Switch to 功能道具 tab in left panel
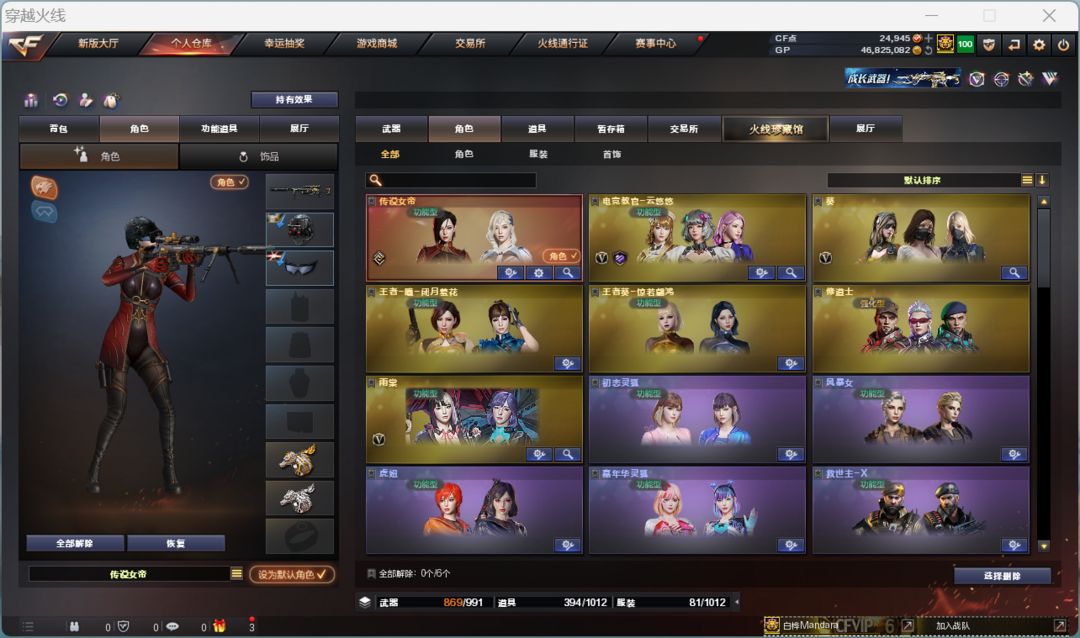 (x=219, y=129)
